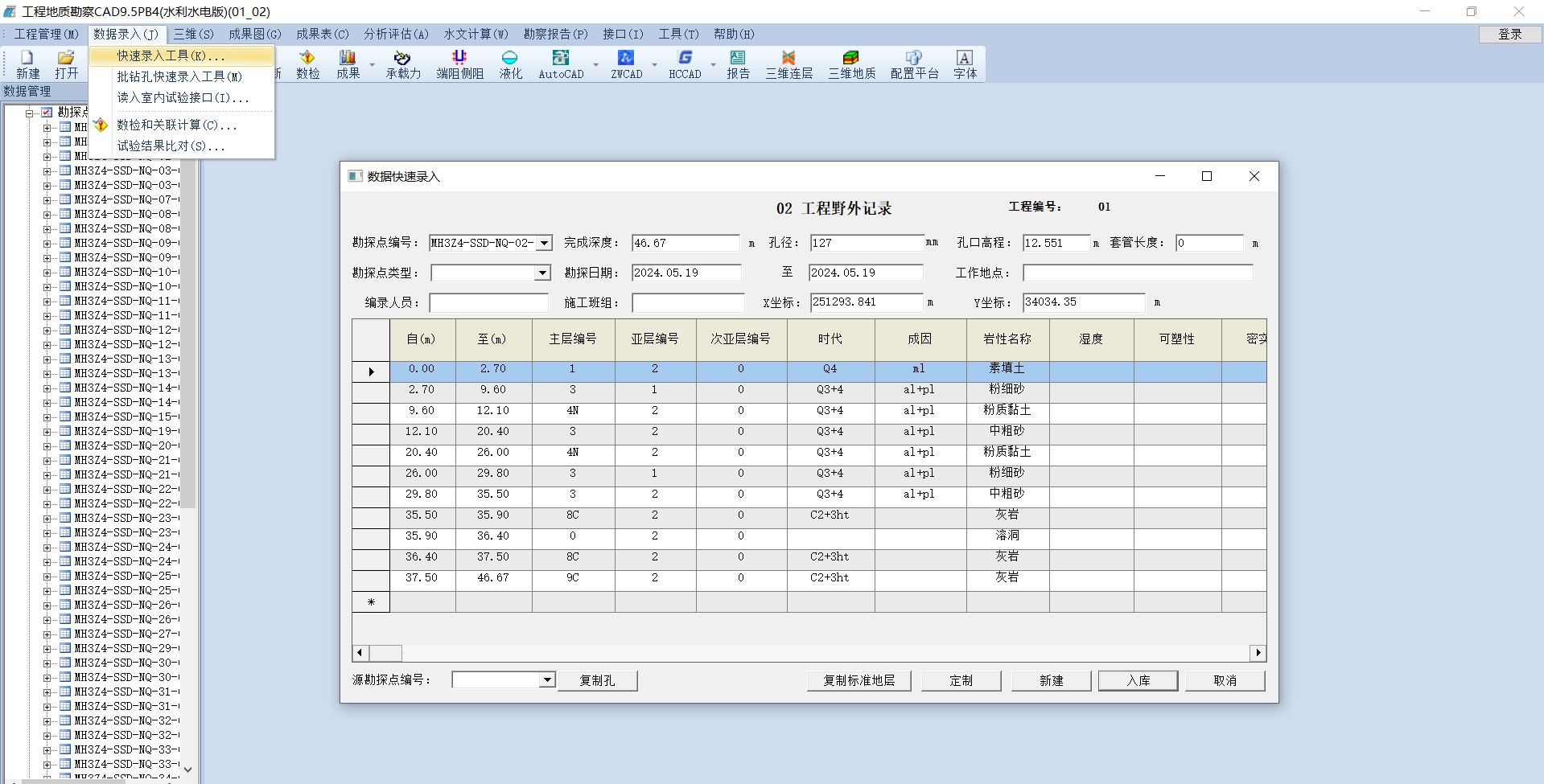Click the table's horizontal scrollbar right arrow
1544x784 pixels.
[1258, 653]
